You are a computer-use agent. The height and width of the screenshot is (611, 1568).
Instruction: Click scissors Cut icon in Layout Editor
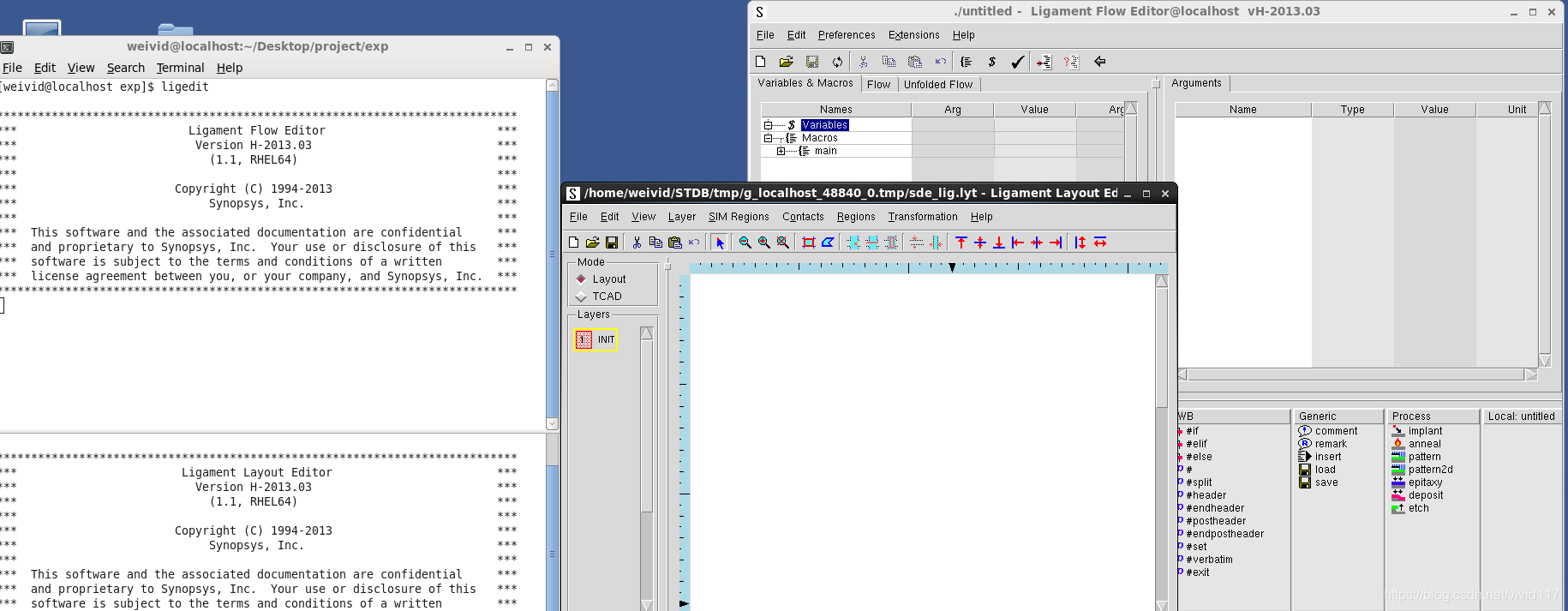637,243
